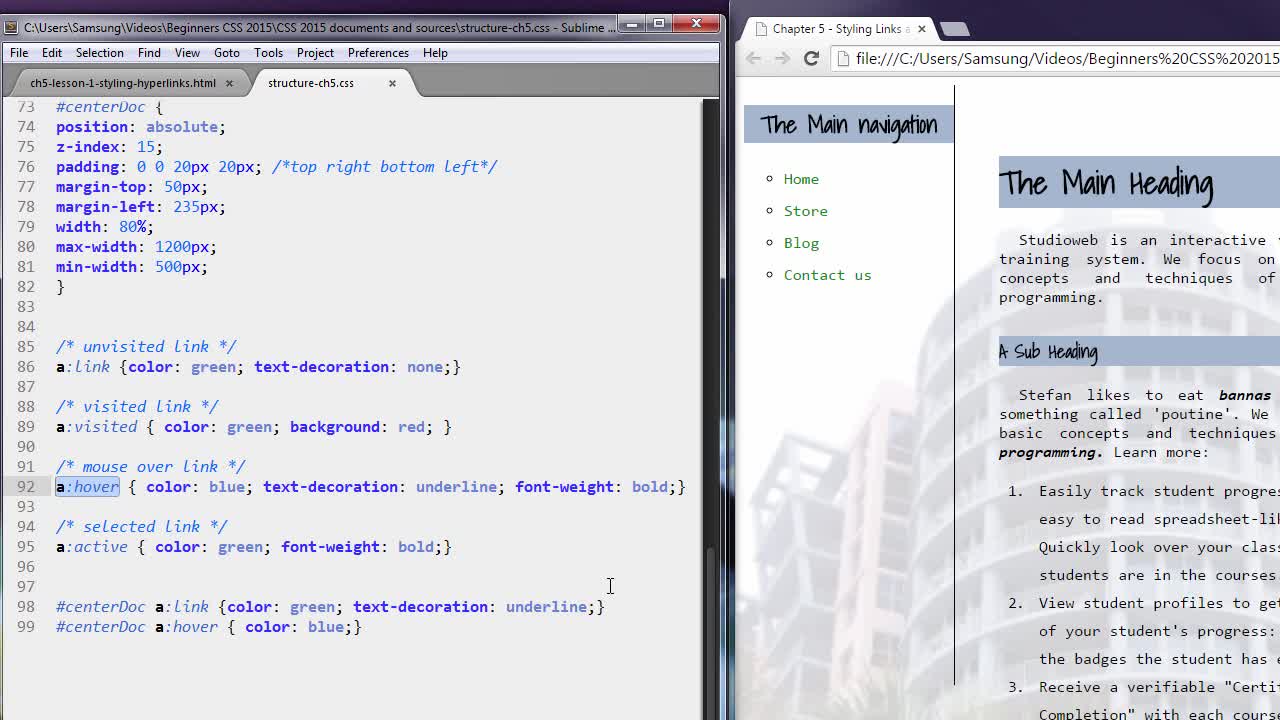1280x720 pixels.
Task: Close the structure-ch5.css tab
Action: (392, 83)
